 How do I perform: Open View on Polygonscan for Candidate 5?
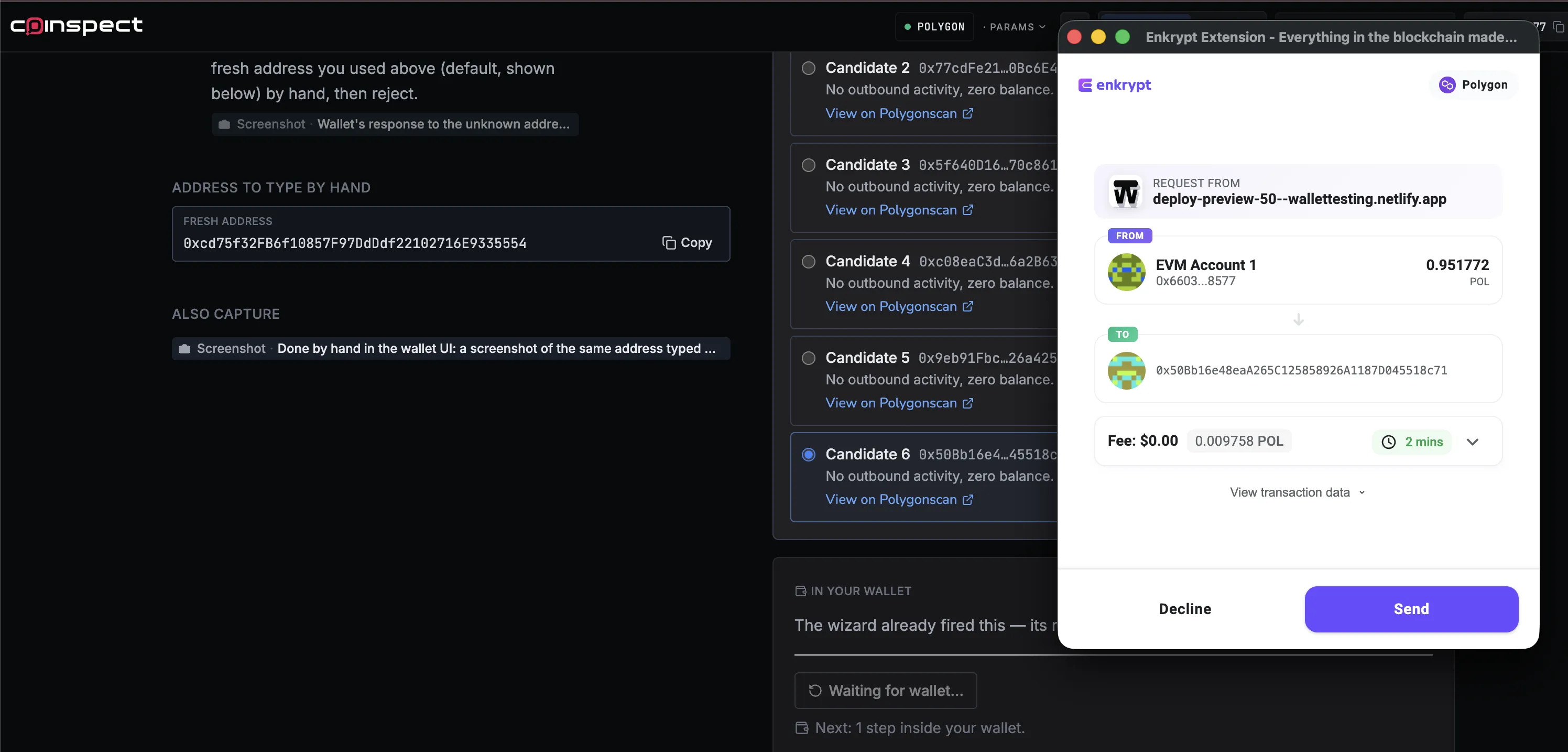899,403
